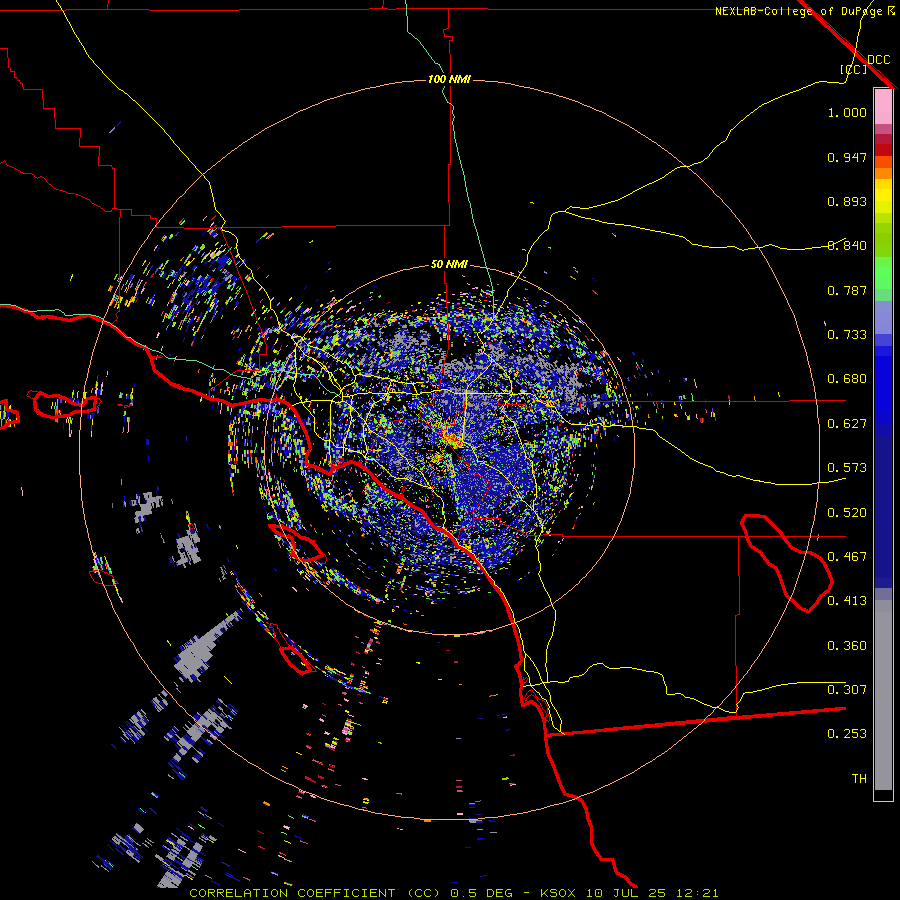Click the CORRELATION COEFFICIENT (CC) caption text
900x900 pixels.
pyautogui.click(x=315, y=893)
